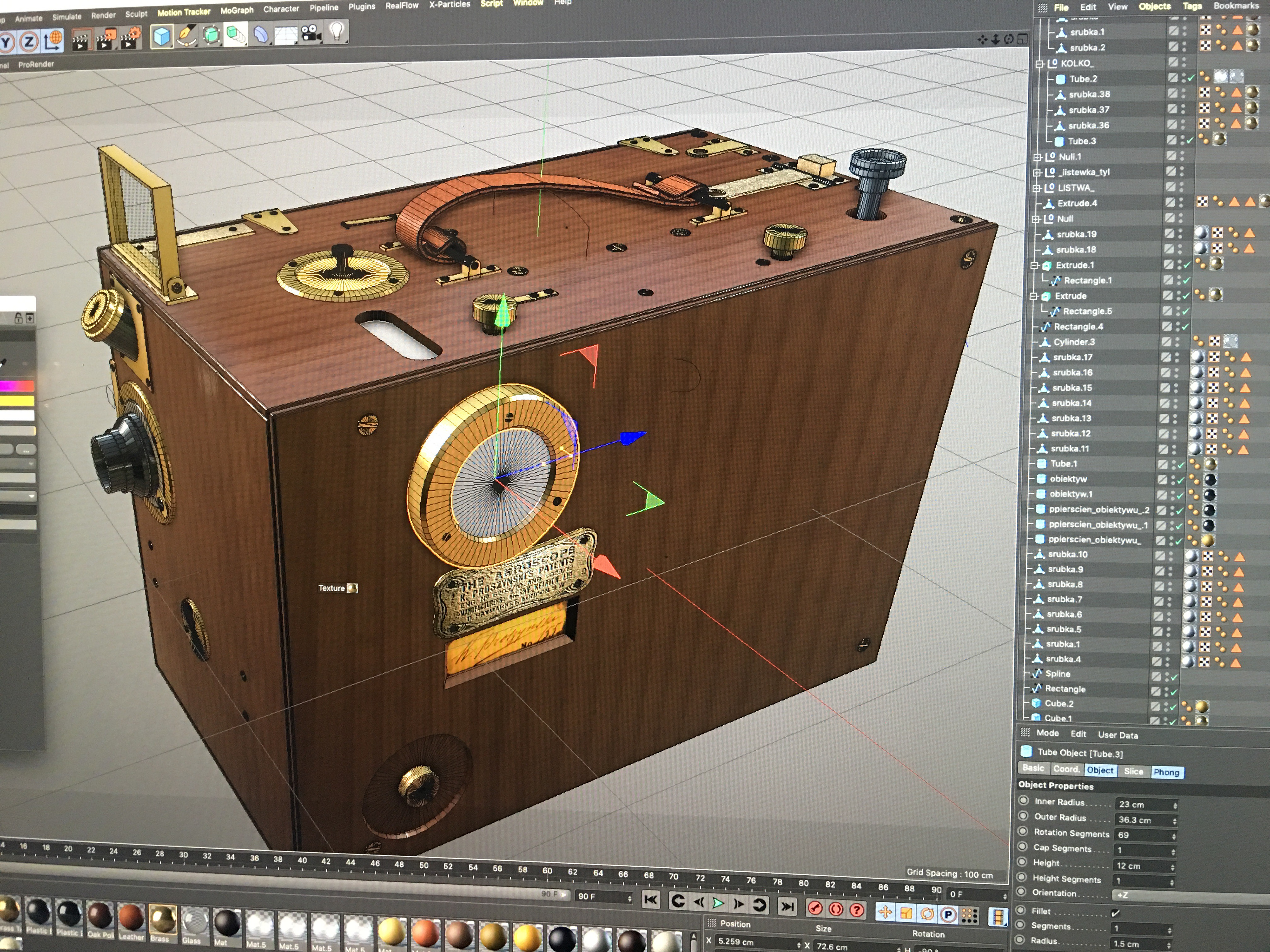This screenshot has width=1270, height=952.
Task: Click the Pen spline tool
Action: coord(187,36)
